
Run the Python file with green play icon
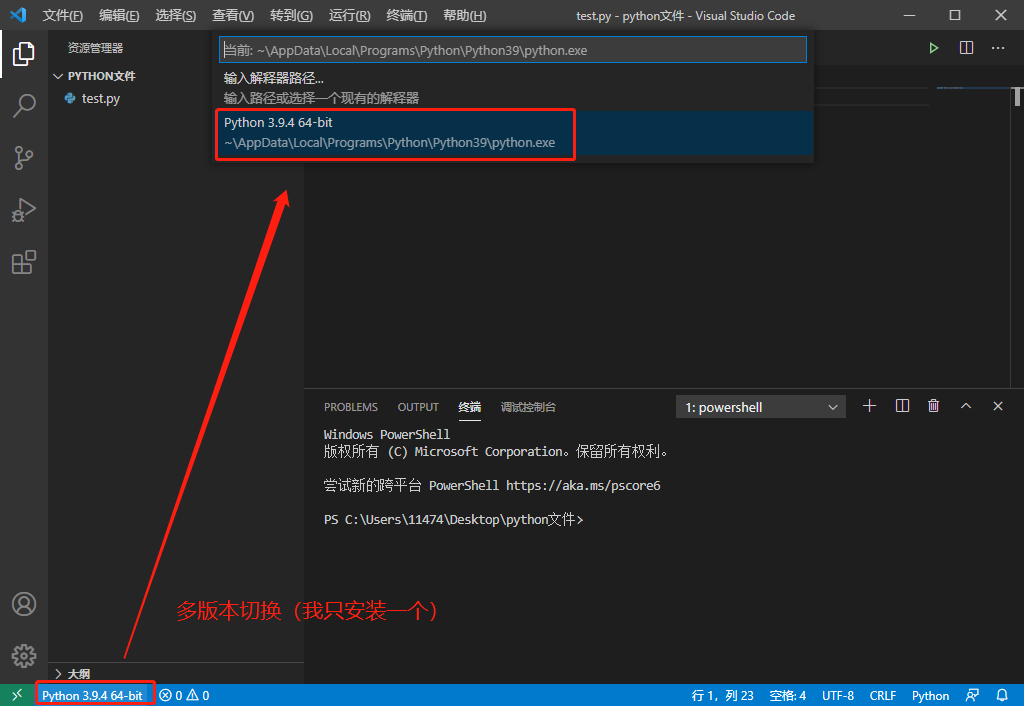pos(934,48)
